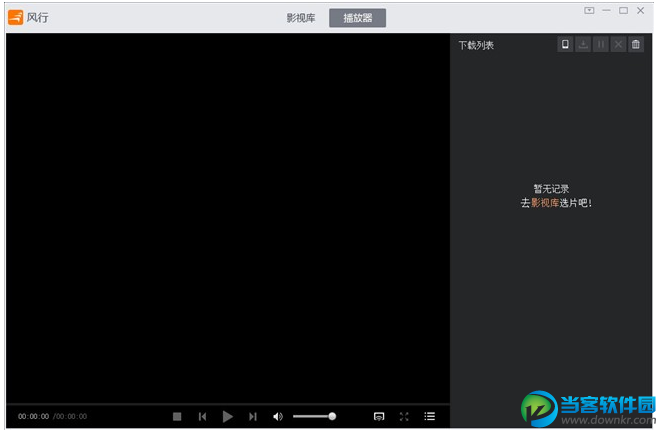Click the send-to-phone icon in download list

(x=565, y=44)
